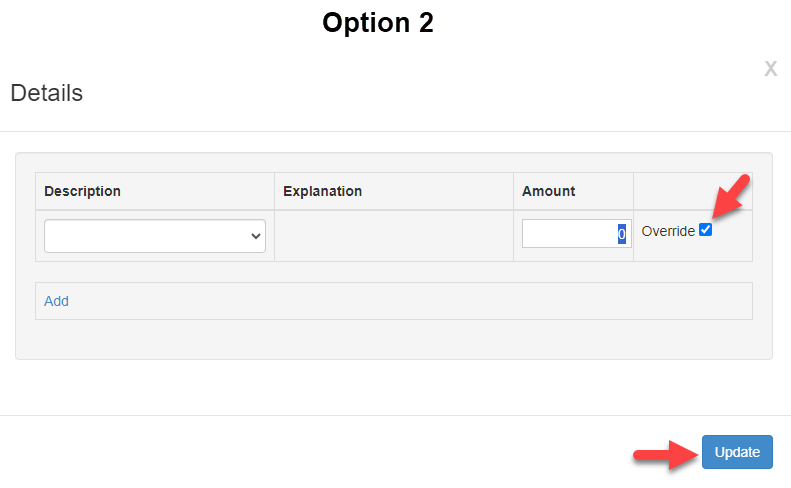Viewport: 791px width, 488px height.
Task: Click the Description column header
Action: pyautogui.click(x=82, y=191)
